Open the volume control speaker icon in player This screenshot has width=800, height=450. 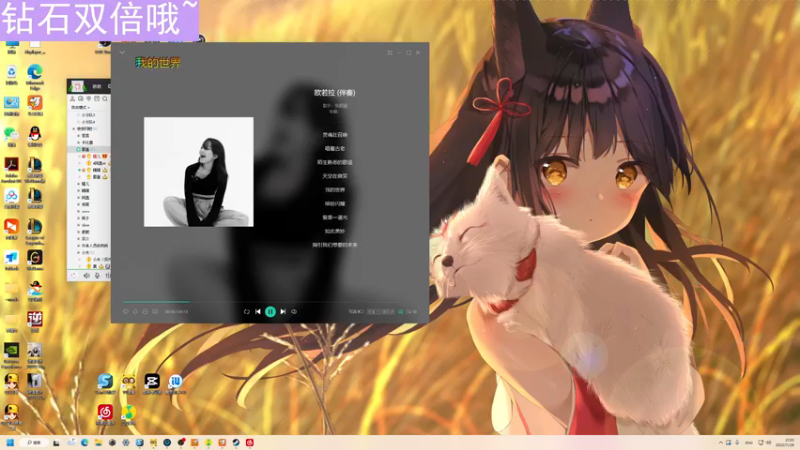[x=294, y=311]
